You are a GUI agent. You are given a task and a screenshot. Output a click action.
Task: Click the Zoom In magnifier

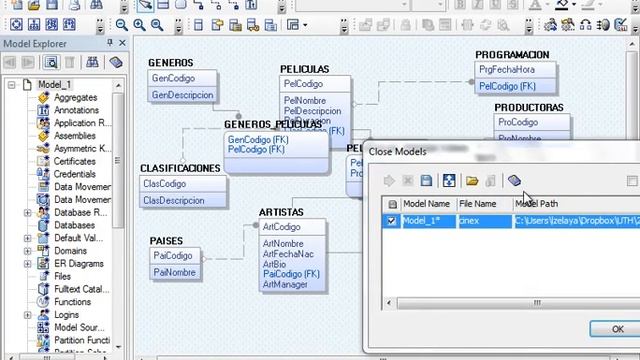coord(139,25)
